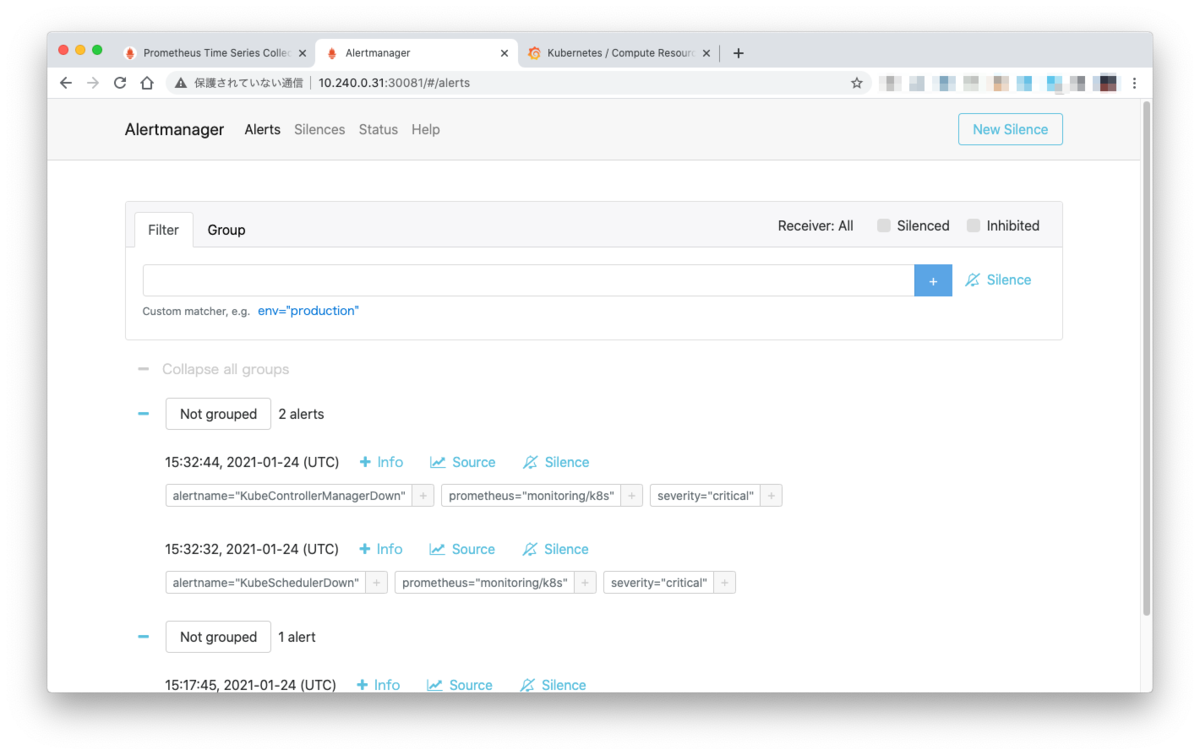This screenshot has height=755, width=1200.
Task: Insert env="production" example matcher
Action: pos(308,311)
